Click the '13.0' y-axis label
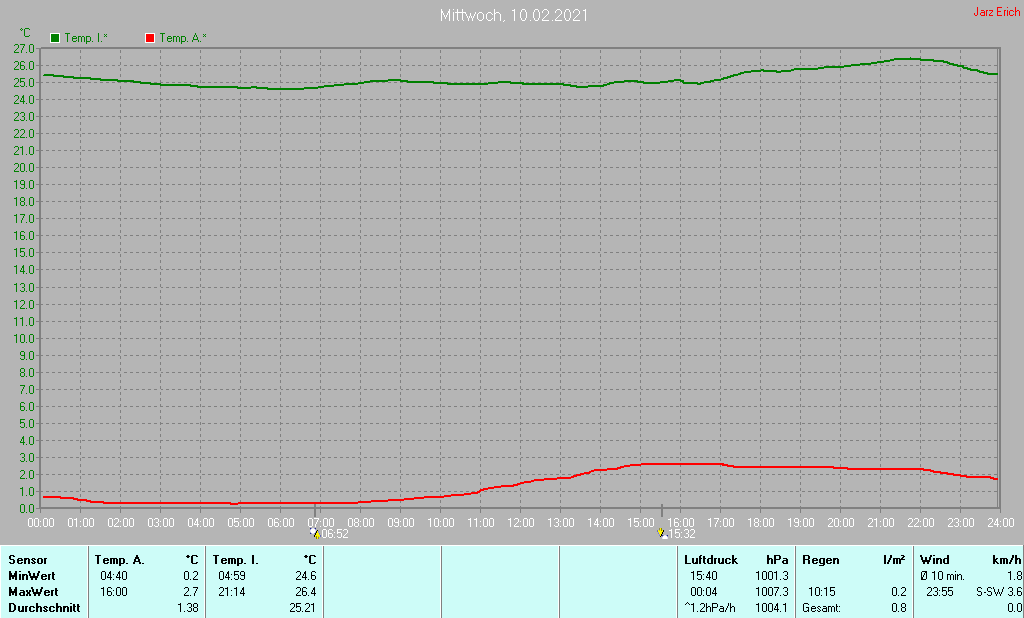1024x618 pixels. pyautogui.click(x=24, y=287)
